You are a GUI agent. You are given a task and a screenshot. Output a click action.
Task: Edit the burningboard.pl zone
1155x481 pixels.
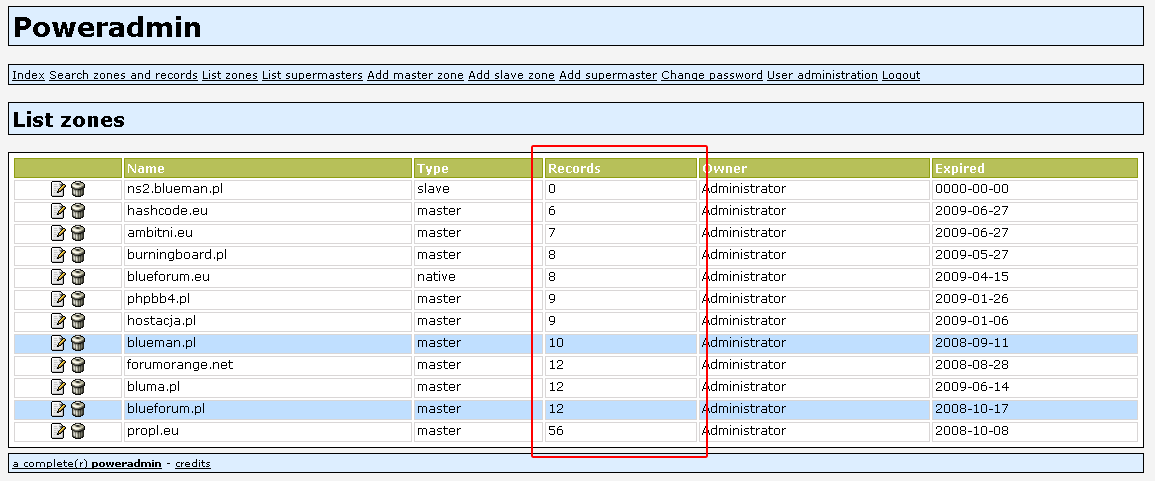tap(58, 256)
